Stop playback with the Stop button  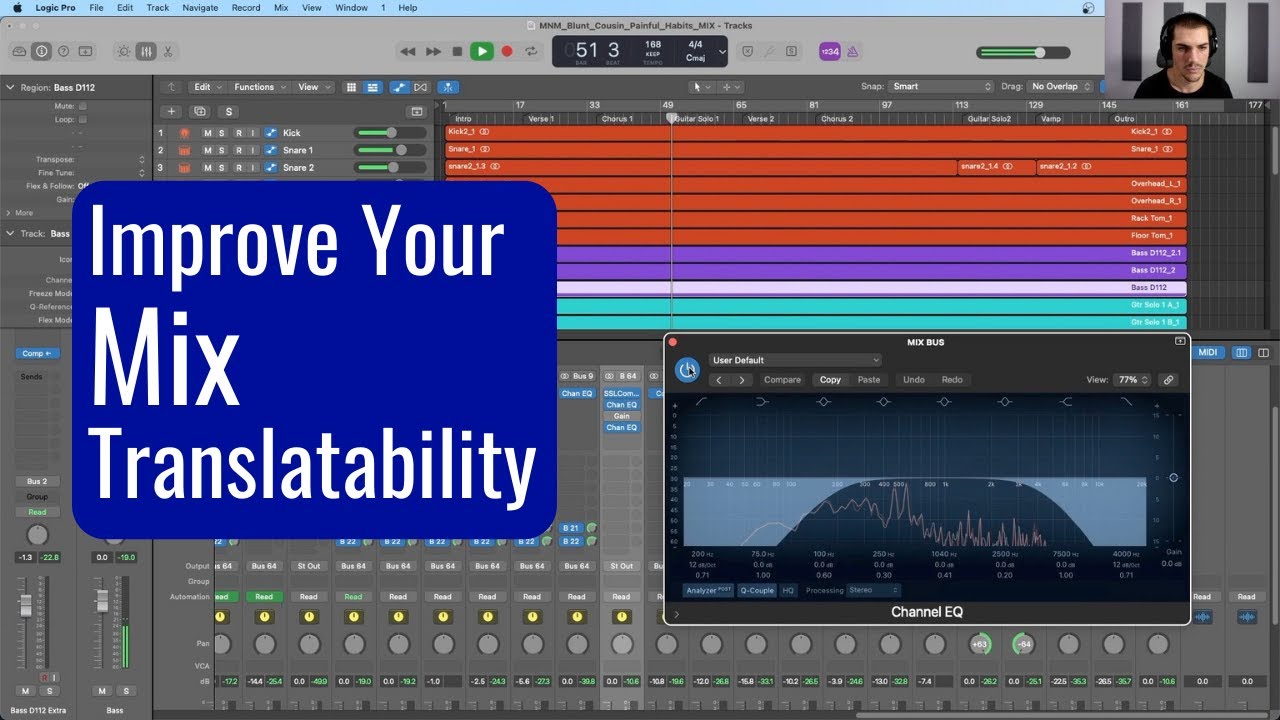tap(457, 51)
